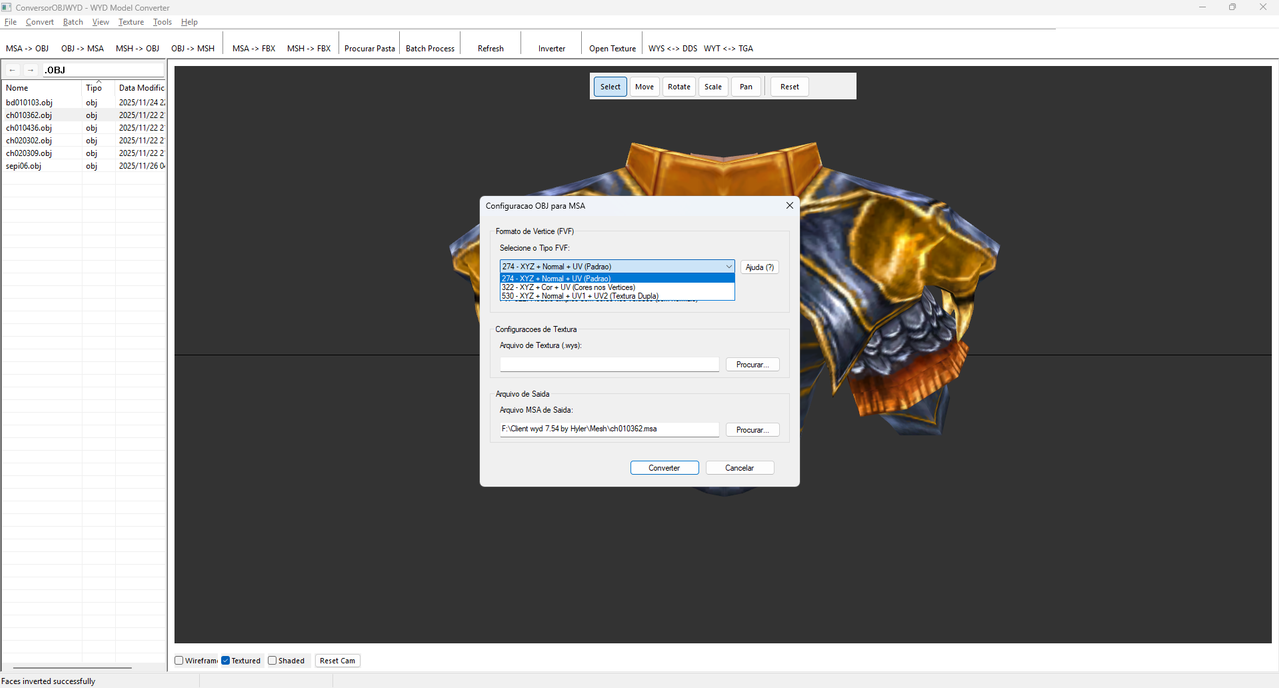Open the File menu
1279x688 pixels.
coord(10,22)
